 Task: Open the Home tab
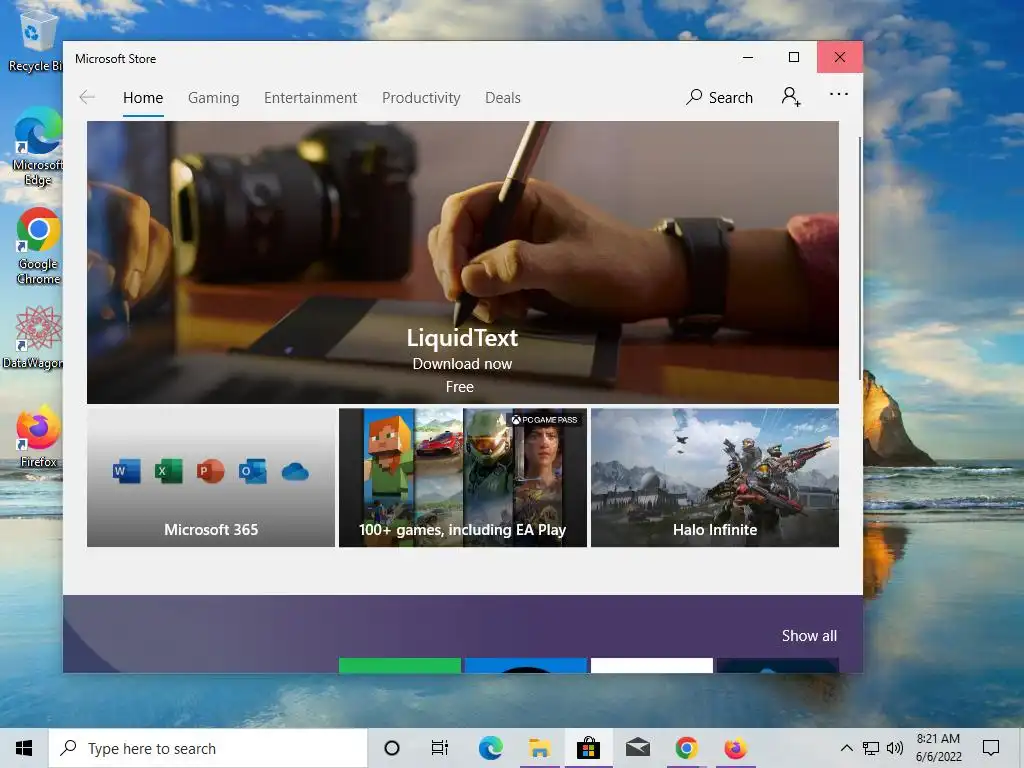(143, 98)
